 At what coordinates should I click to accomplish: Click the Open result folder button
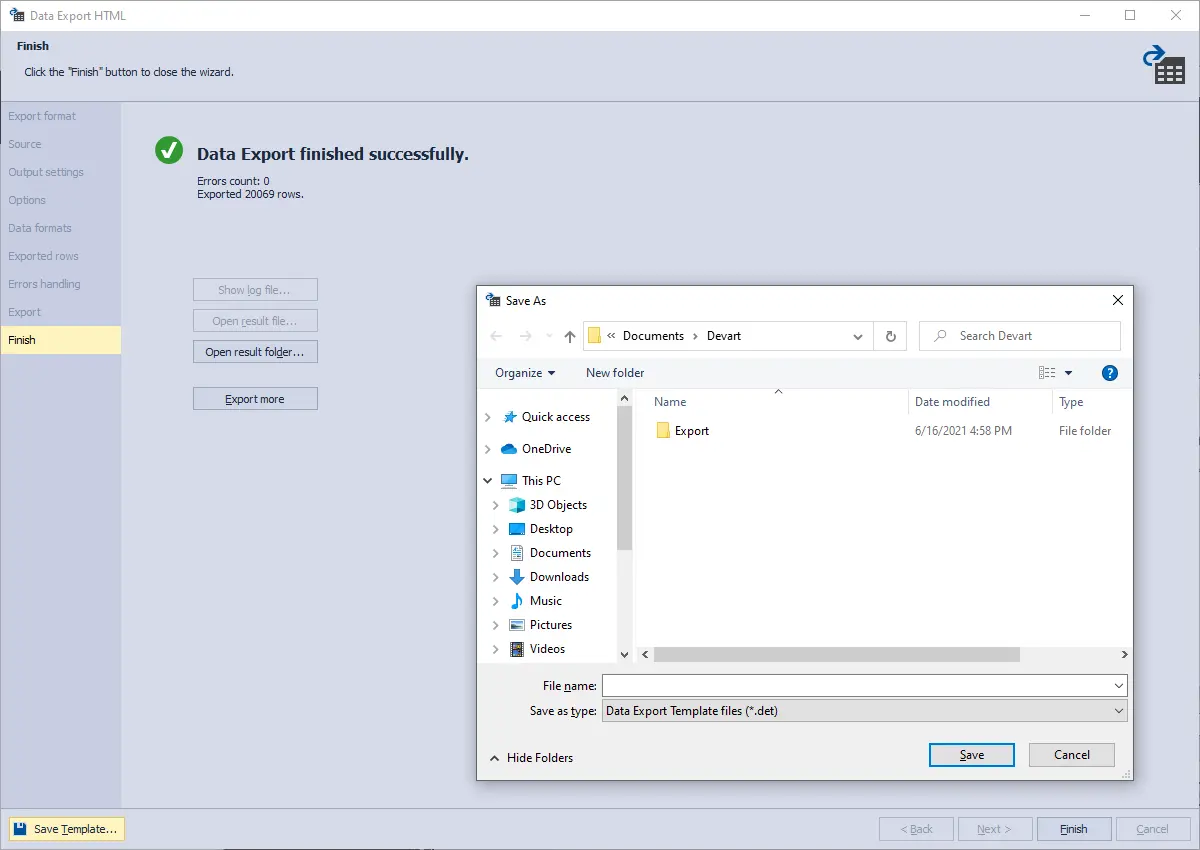255,351
